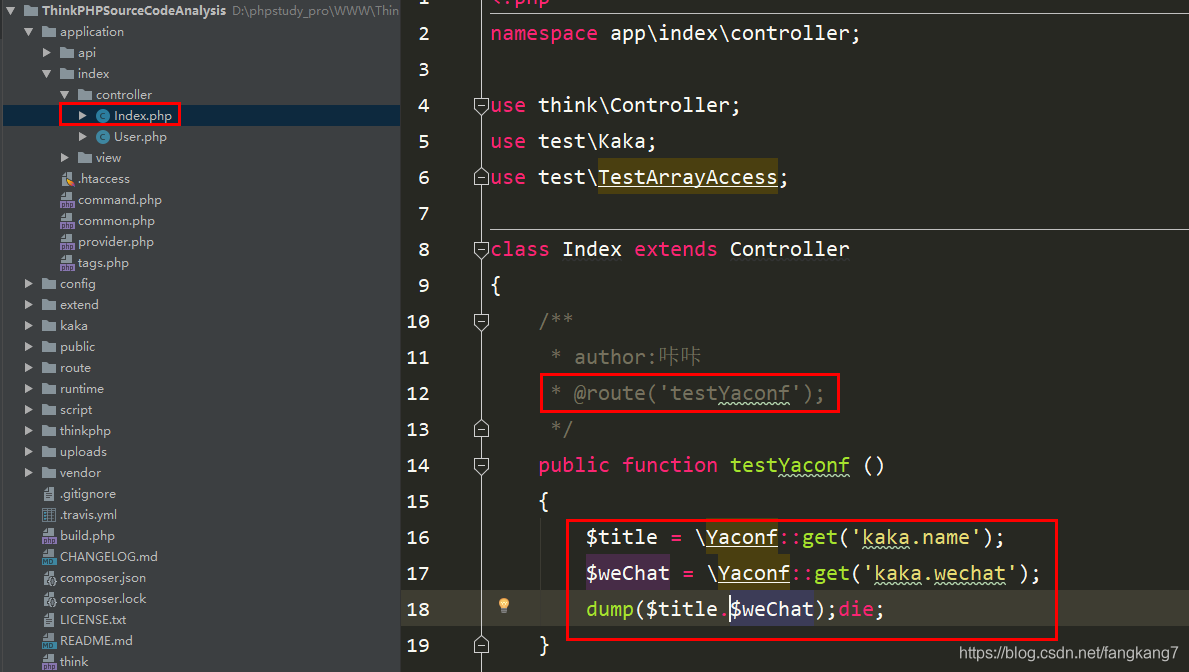This screenshot has height=672, width=1189.
Task: Expand the Index.php class node
Action: pyautogui.click(x=83, y=115)
